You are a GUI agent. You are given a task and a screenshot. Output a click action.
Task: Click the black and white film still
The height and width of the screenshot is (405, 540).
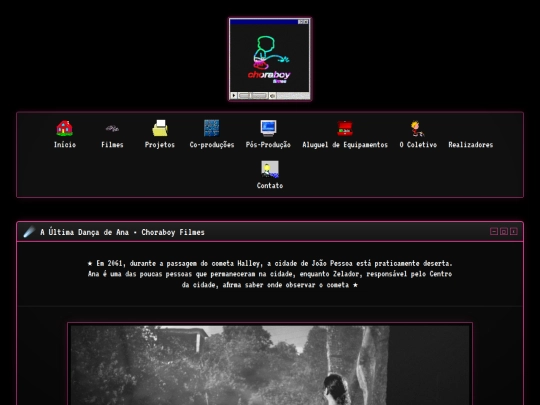click(x=270, y=365)
